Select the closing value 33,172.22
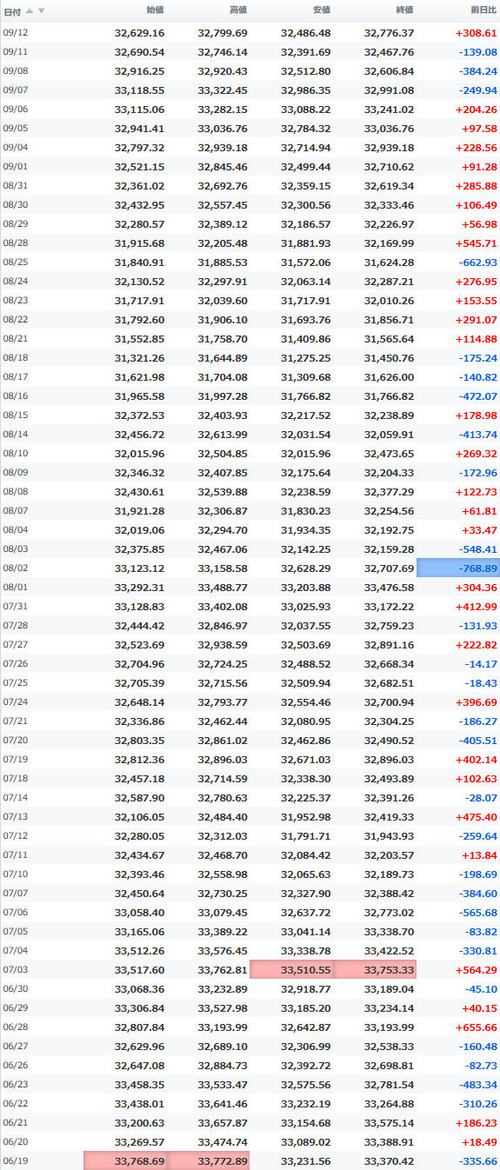Image resolution: width=500 pixels, height=1170 pixels. pos(389,607)
